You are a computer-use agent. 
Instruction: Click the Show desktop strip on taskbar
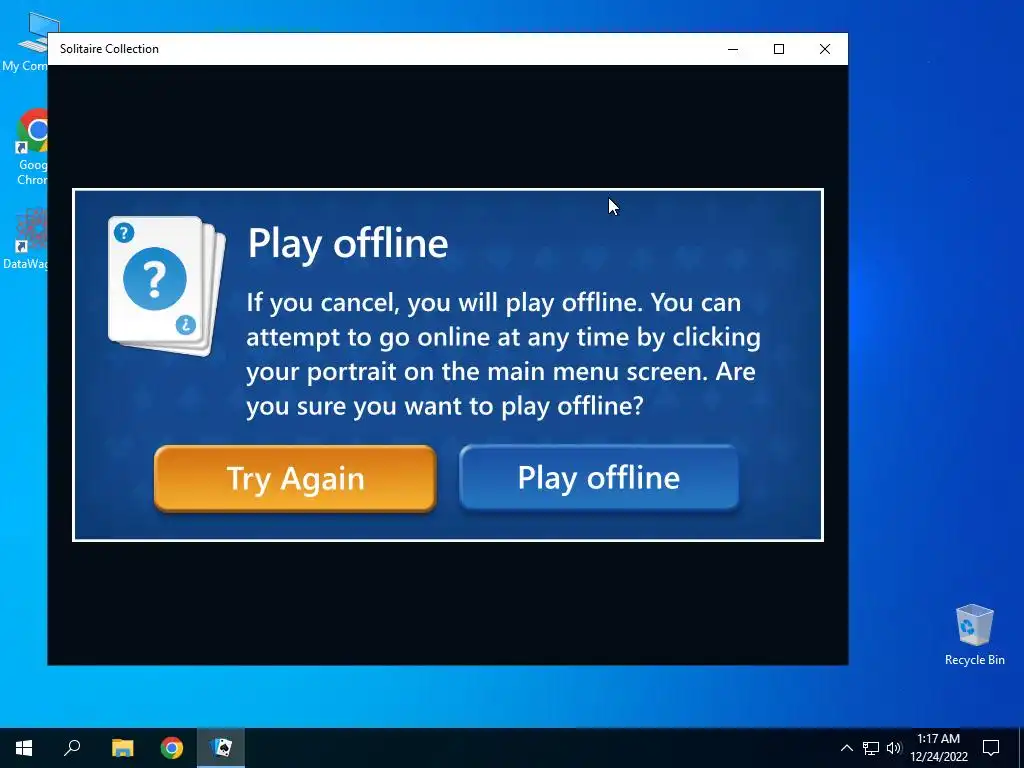click(1021, 748)
